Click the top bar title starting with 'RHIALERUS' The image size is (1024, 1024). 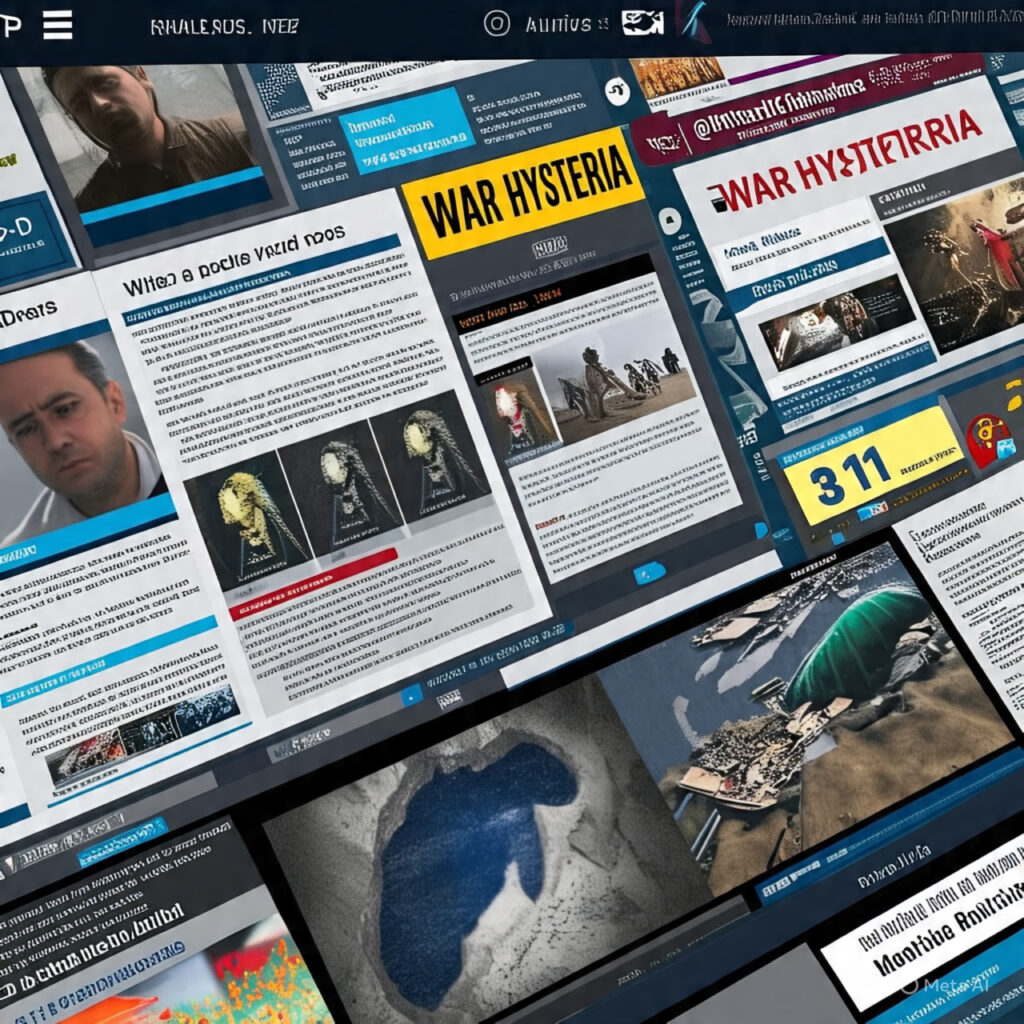pos(225,27)
